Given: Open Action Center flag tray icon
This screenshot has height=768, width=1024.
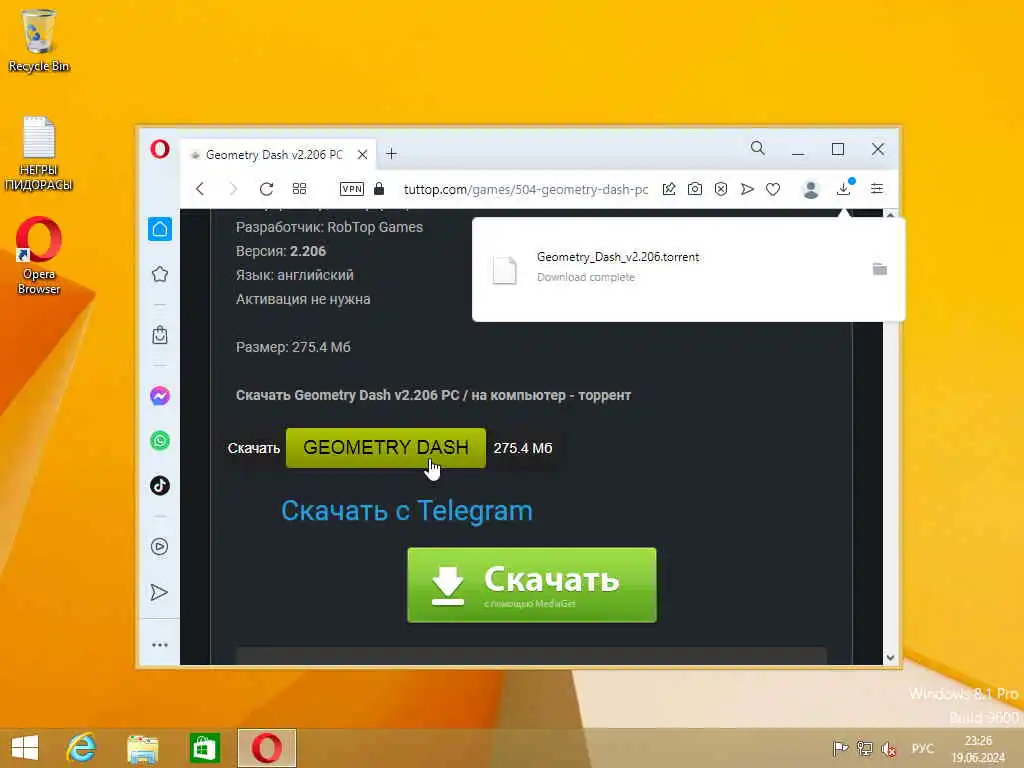Looking at the screenshot, I should pos(840,748).
